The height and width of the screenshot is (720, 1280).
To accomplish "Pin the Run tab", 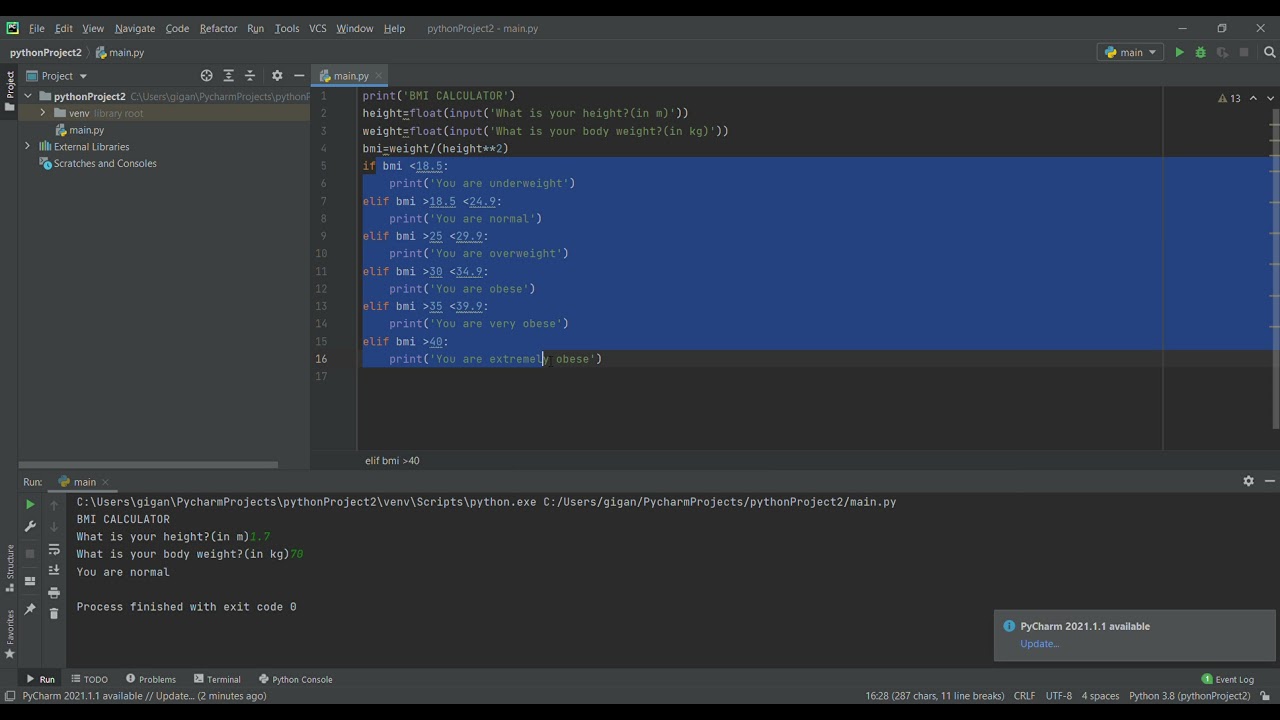I will (30, 608).
